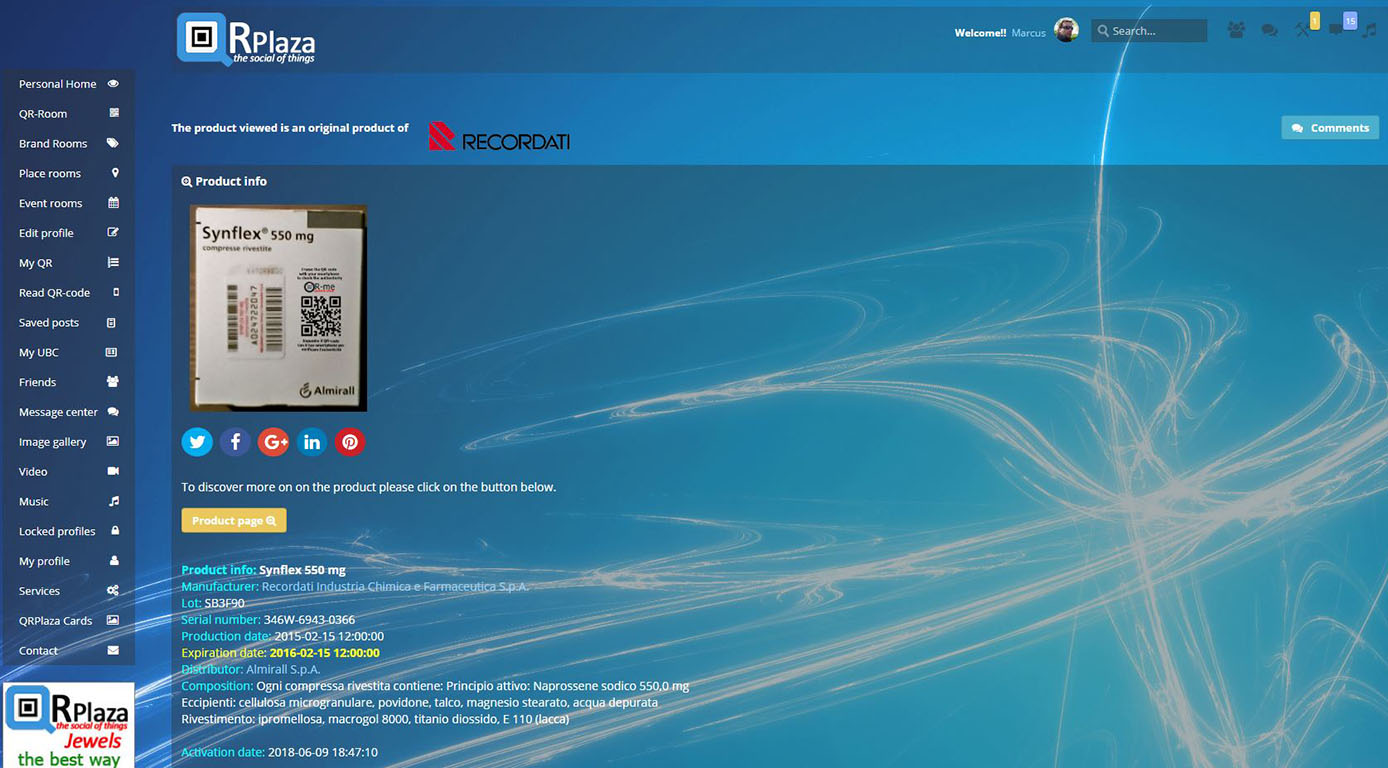1388x768 pixels.
Task: Open messages icon with 15 badge
Action: pos(1337,29)
